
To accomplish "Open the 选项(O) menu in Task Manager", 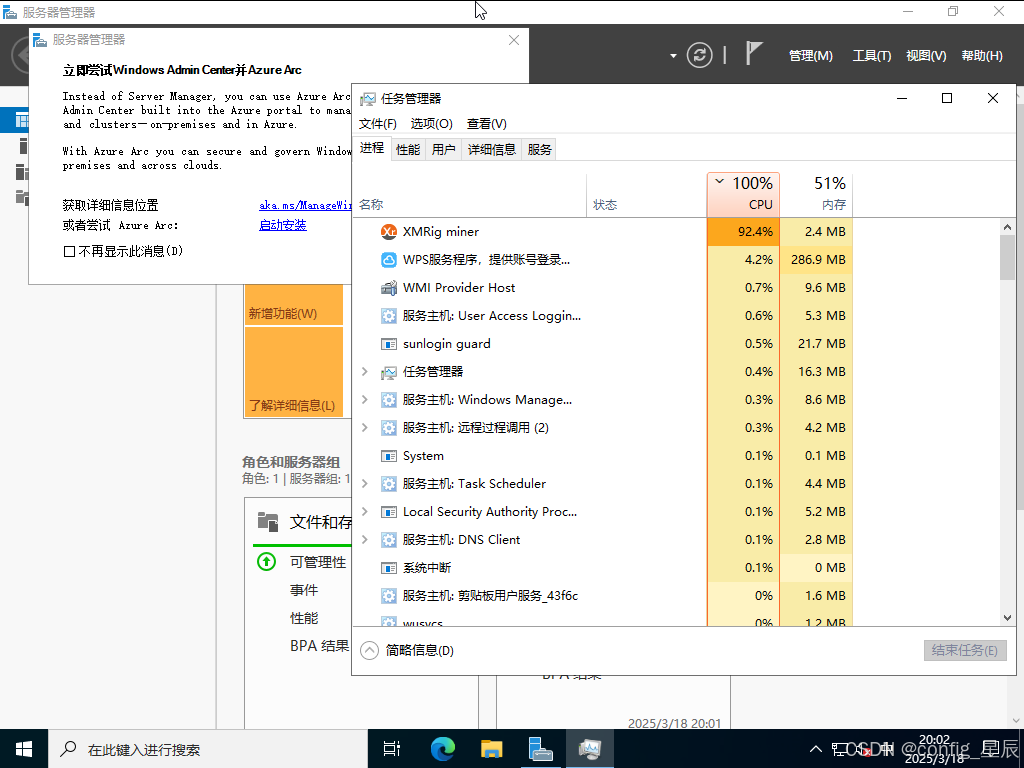I will 432,124.
